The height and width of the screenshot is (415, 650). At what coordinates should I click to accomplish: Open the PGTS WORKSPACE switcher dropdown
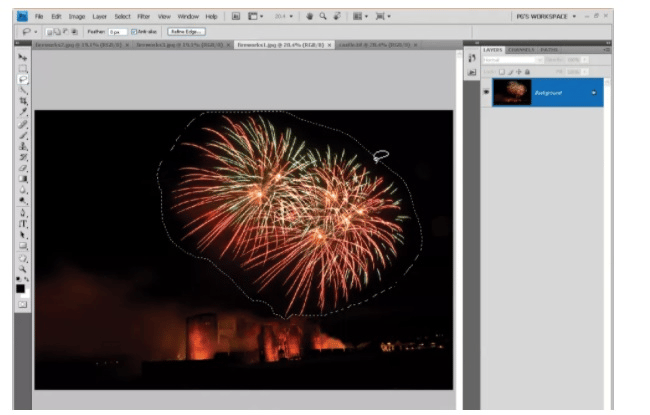tap(546, 16)
